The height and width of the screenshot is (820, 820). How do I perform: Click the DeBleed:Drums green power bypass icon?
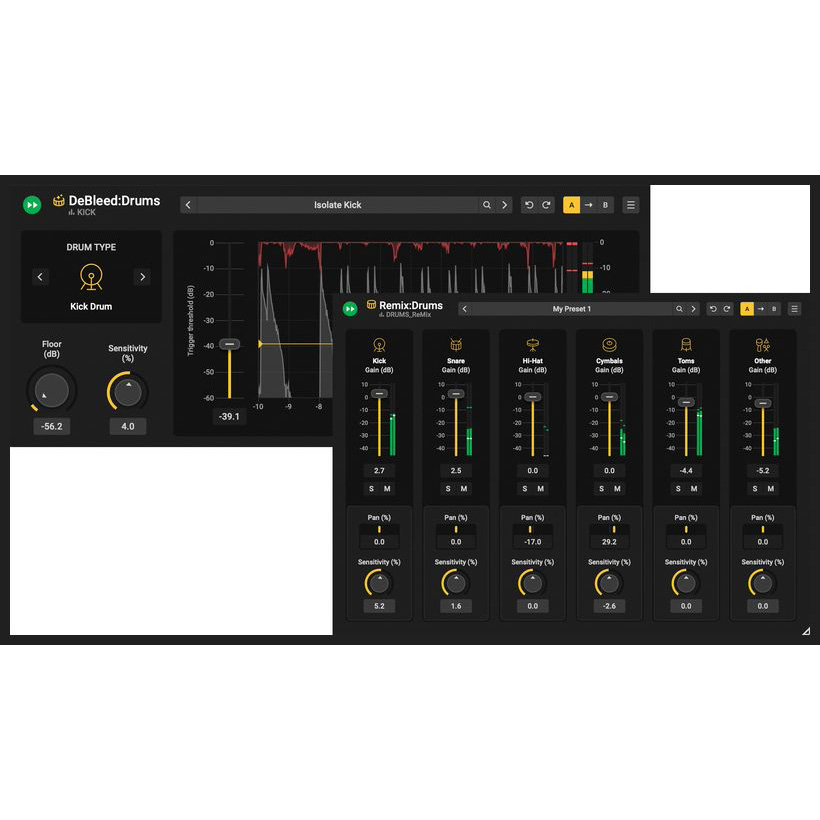pyautogui.click(x=32, y=204)
